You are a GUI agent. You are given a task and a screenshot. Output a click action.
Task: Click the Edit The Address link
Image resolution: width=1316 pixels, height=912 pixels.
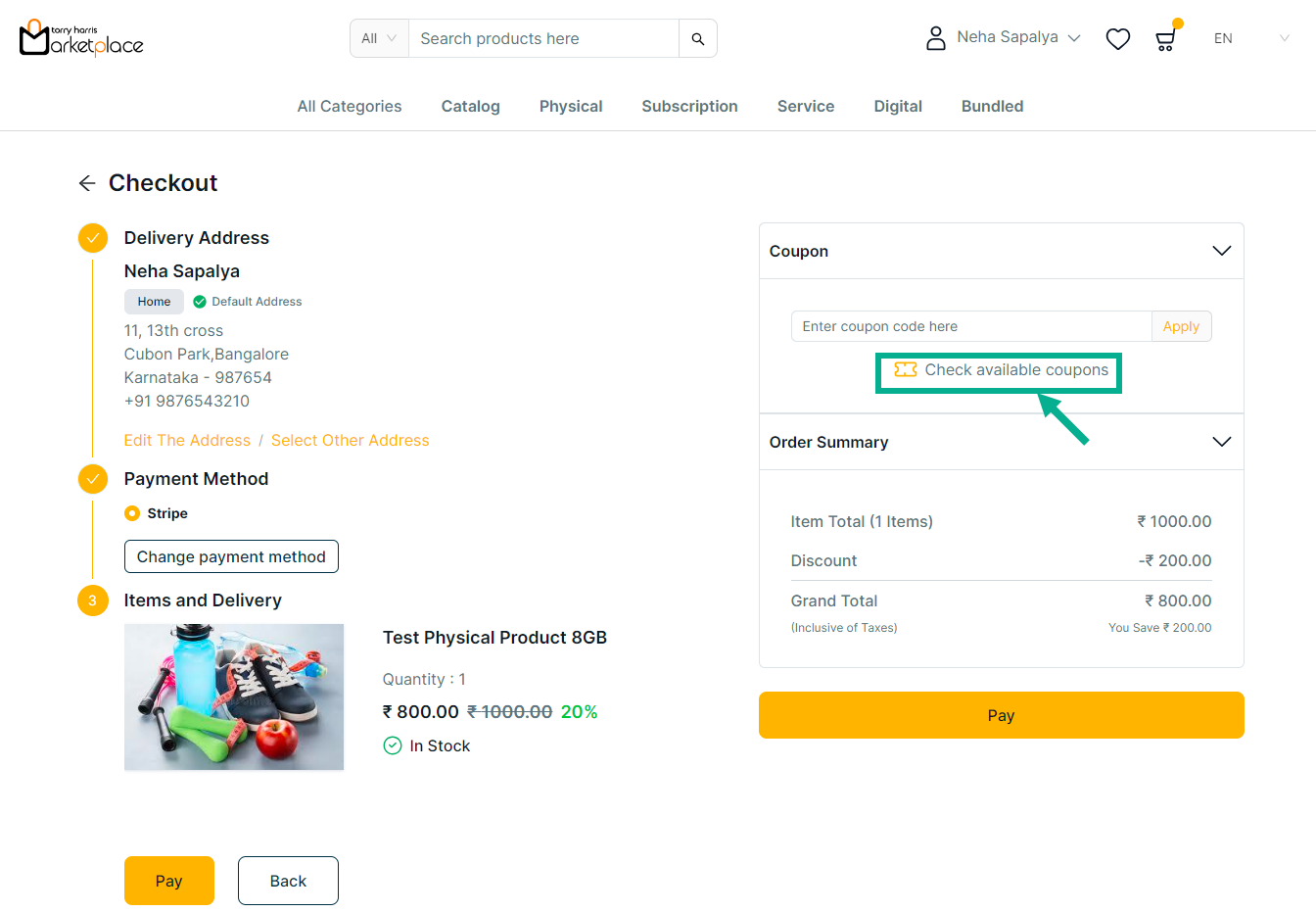pos(187,441)
